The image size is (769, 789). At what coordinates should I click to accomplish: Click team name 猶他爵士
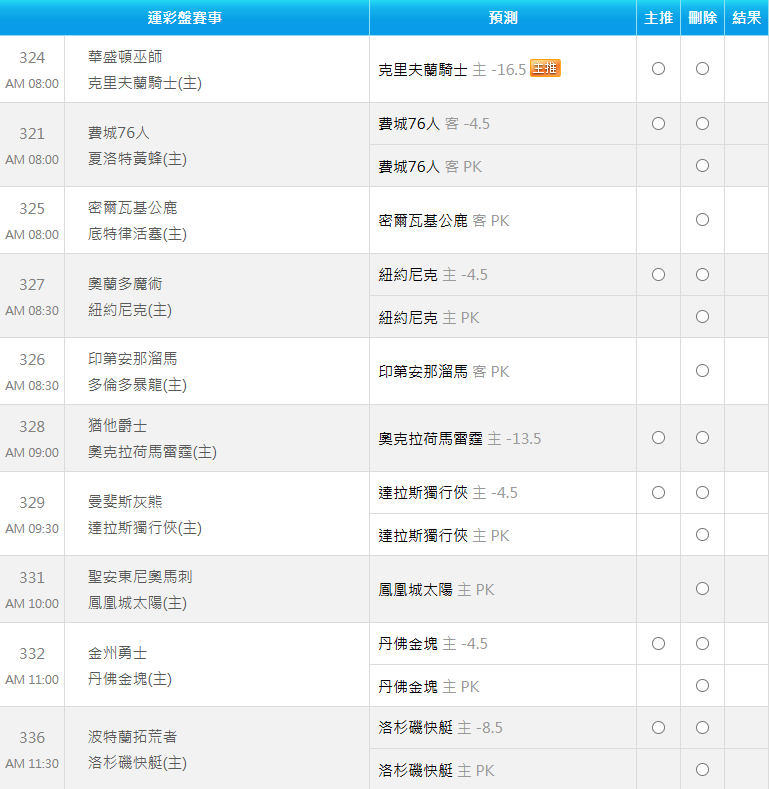coord(117,426)
